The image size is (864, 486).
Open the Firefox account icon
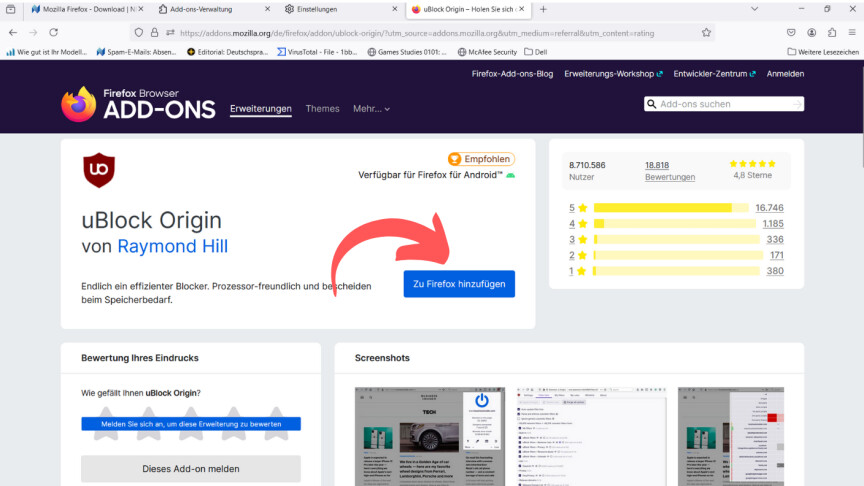[x=812, y=33]
